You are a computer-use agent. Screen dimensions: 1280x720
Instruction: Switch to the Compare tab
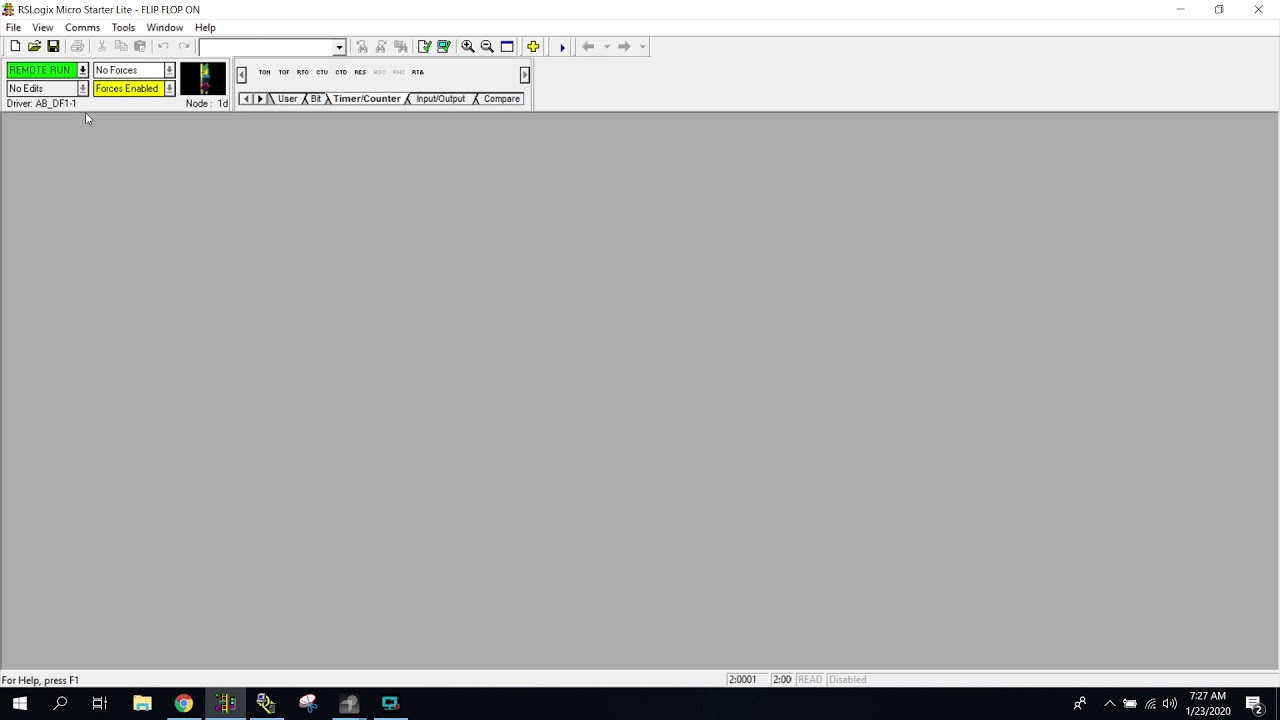click(501, 99)
